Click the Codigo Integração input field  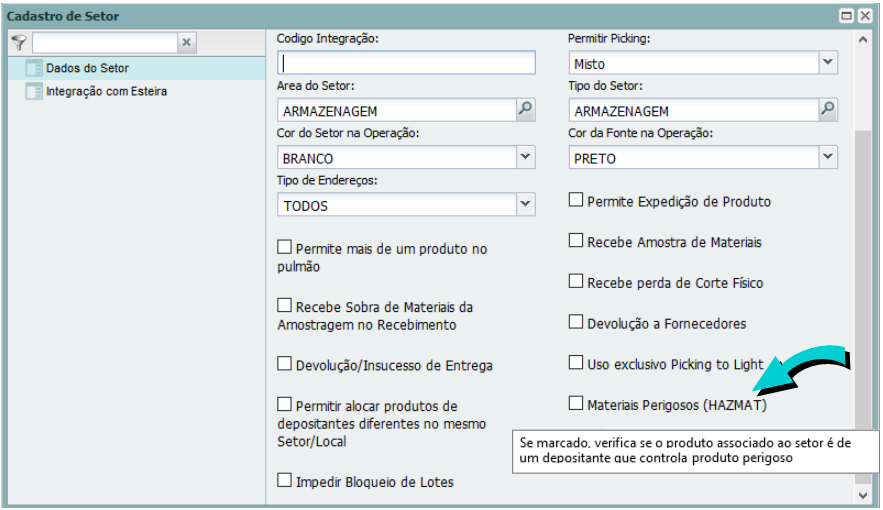tap(406, 63)
